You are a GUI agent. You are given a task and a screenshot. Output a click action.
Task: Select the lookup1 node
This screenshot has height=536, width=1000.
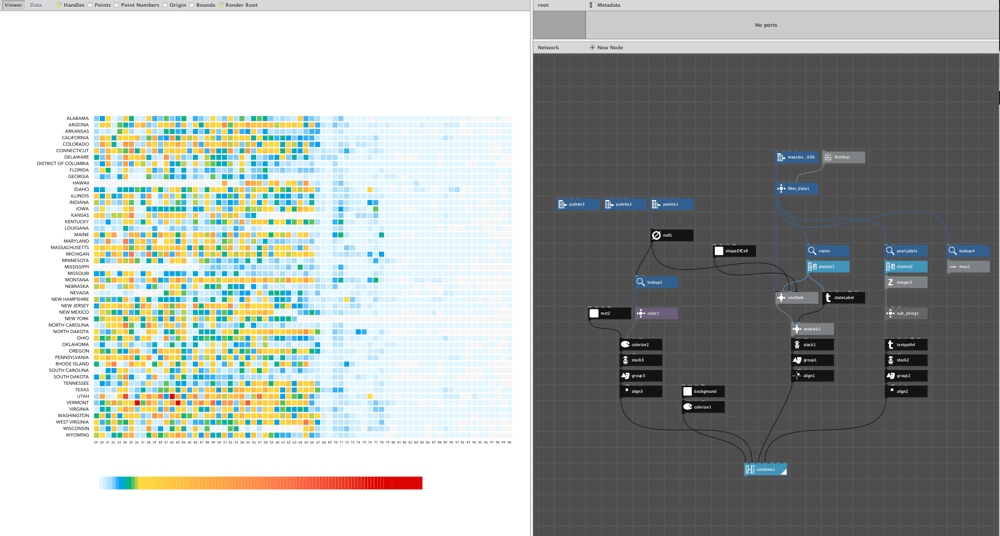pyautogui.click(x=656, y=282)
